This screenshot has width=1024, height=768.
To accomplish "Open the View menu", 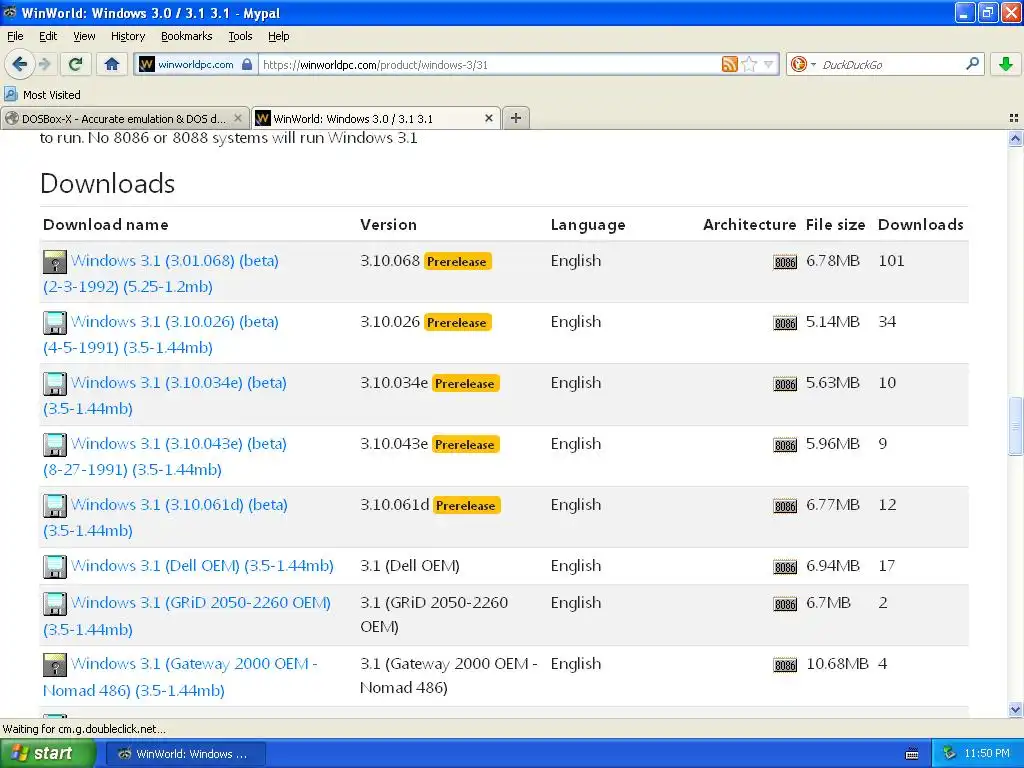I will [84, 36].
